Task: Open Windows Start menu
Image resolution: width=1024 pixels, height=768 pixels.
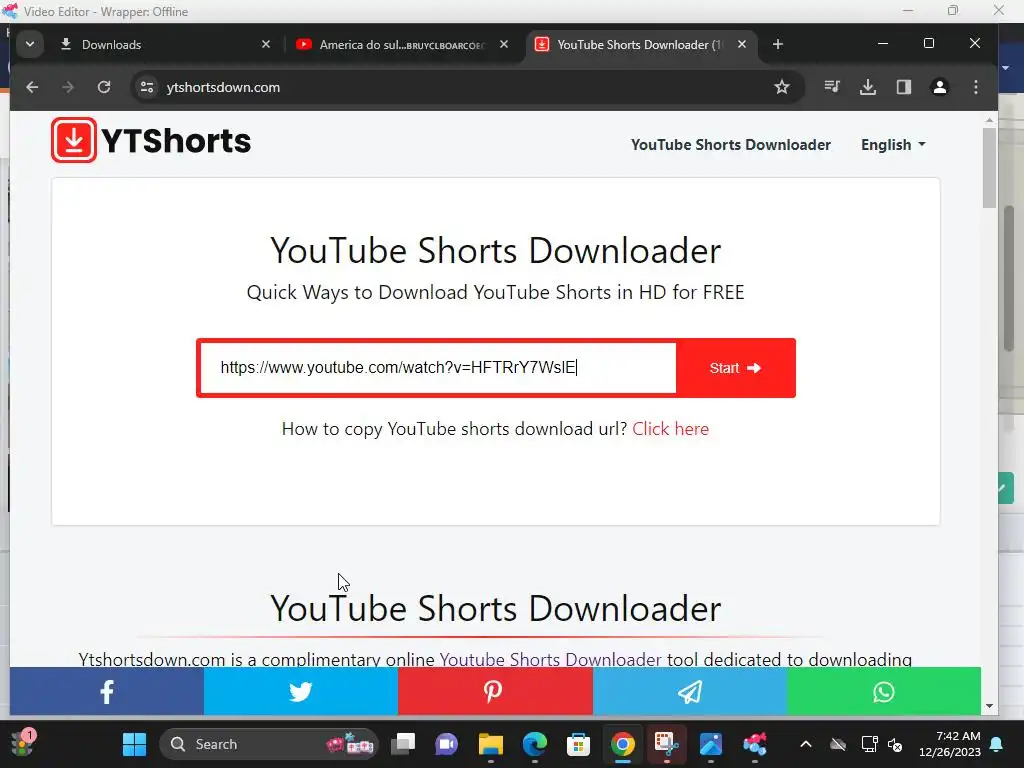Action: click(x=135, y=744)
